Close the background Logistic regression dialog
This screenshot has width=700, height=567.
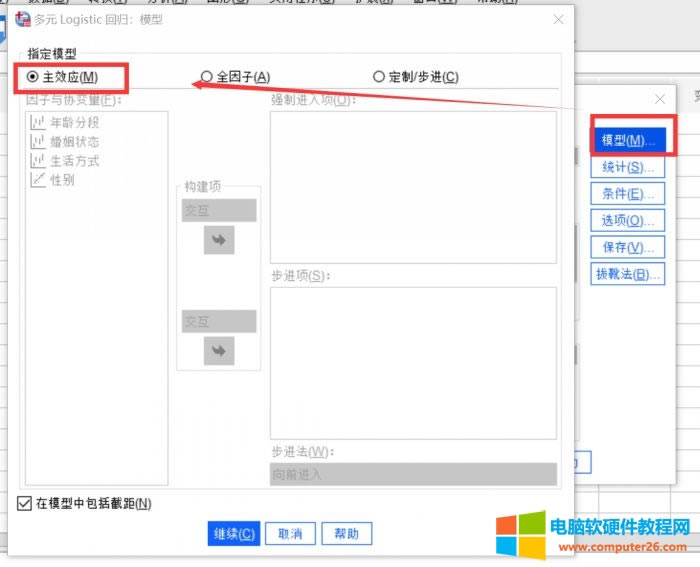click(x=660, y=99)
